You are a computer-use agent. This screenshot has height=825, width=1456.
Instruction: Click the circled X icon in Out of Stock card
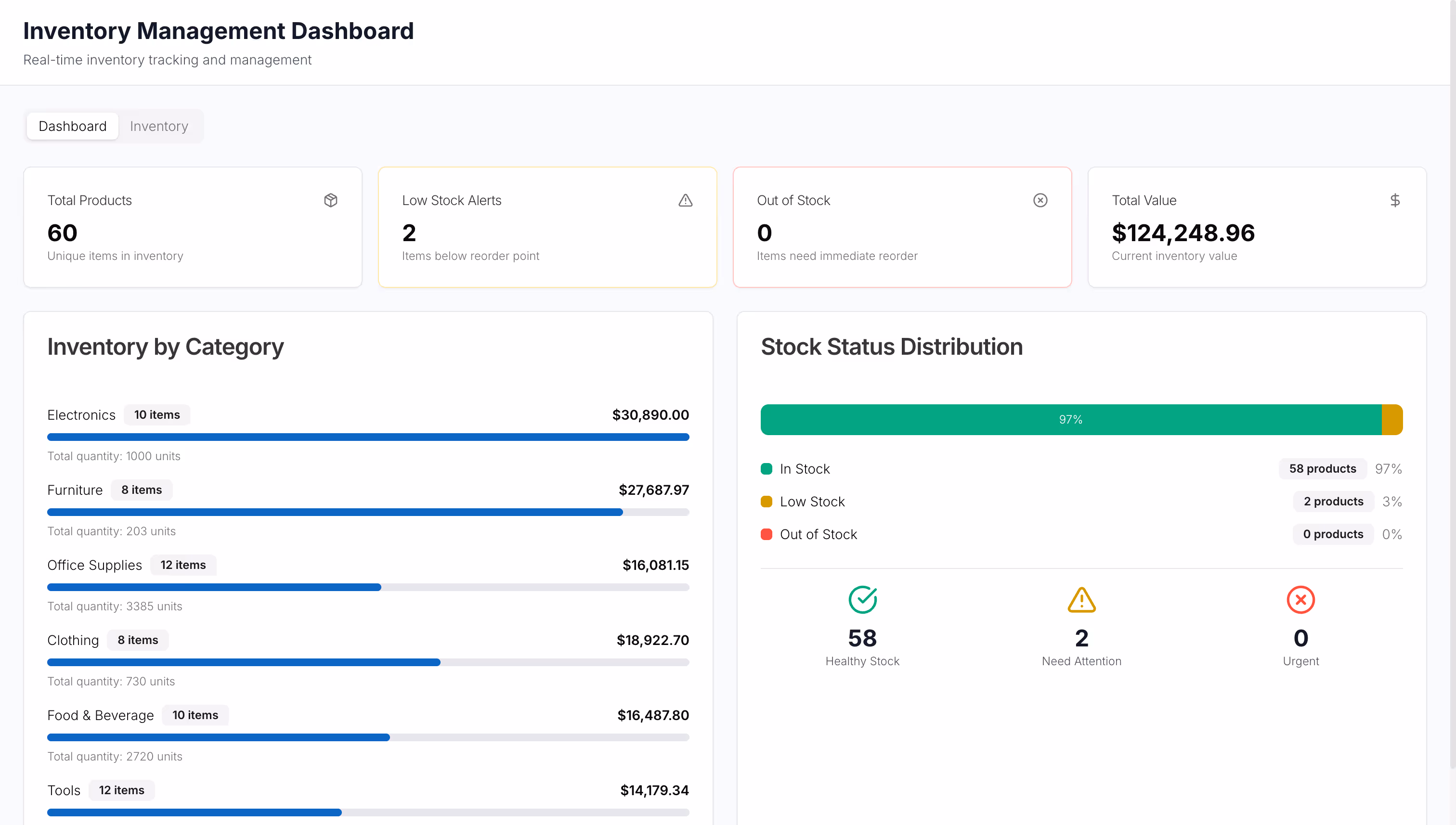click(x=1040, y=200)
